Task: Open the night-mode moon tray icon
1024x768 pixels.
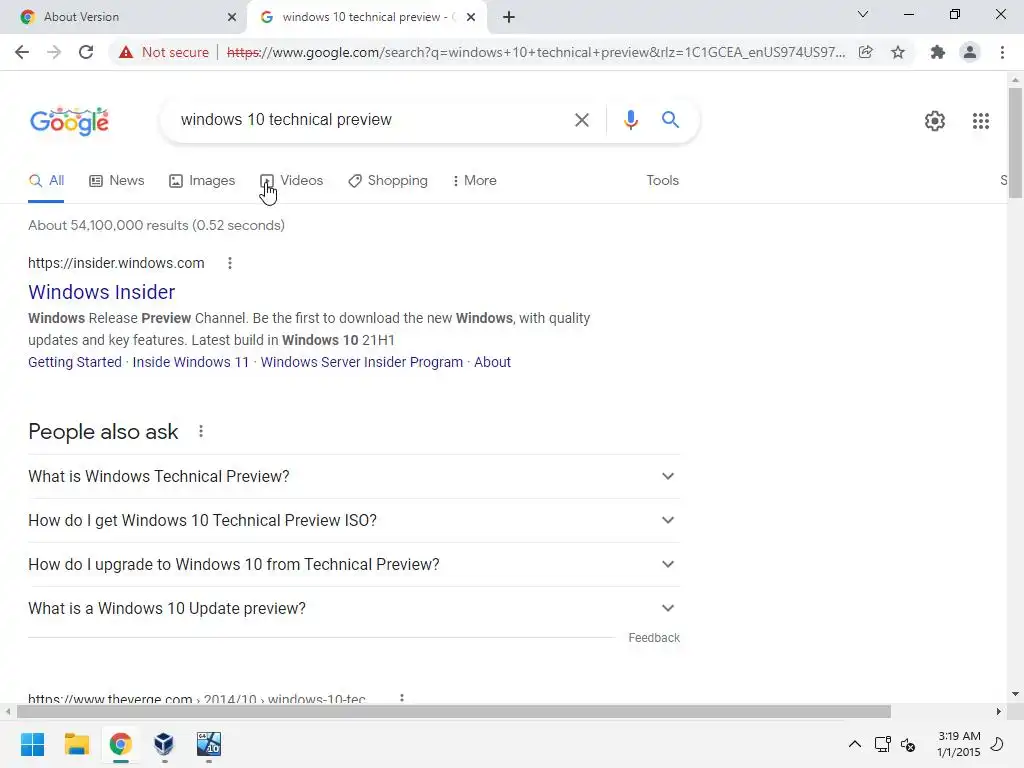Action: [997, 744]
